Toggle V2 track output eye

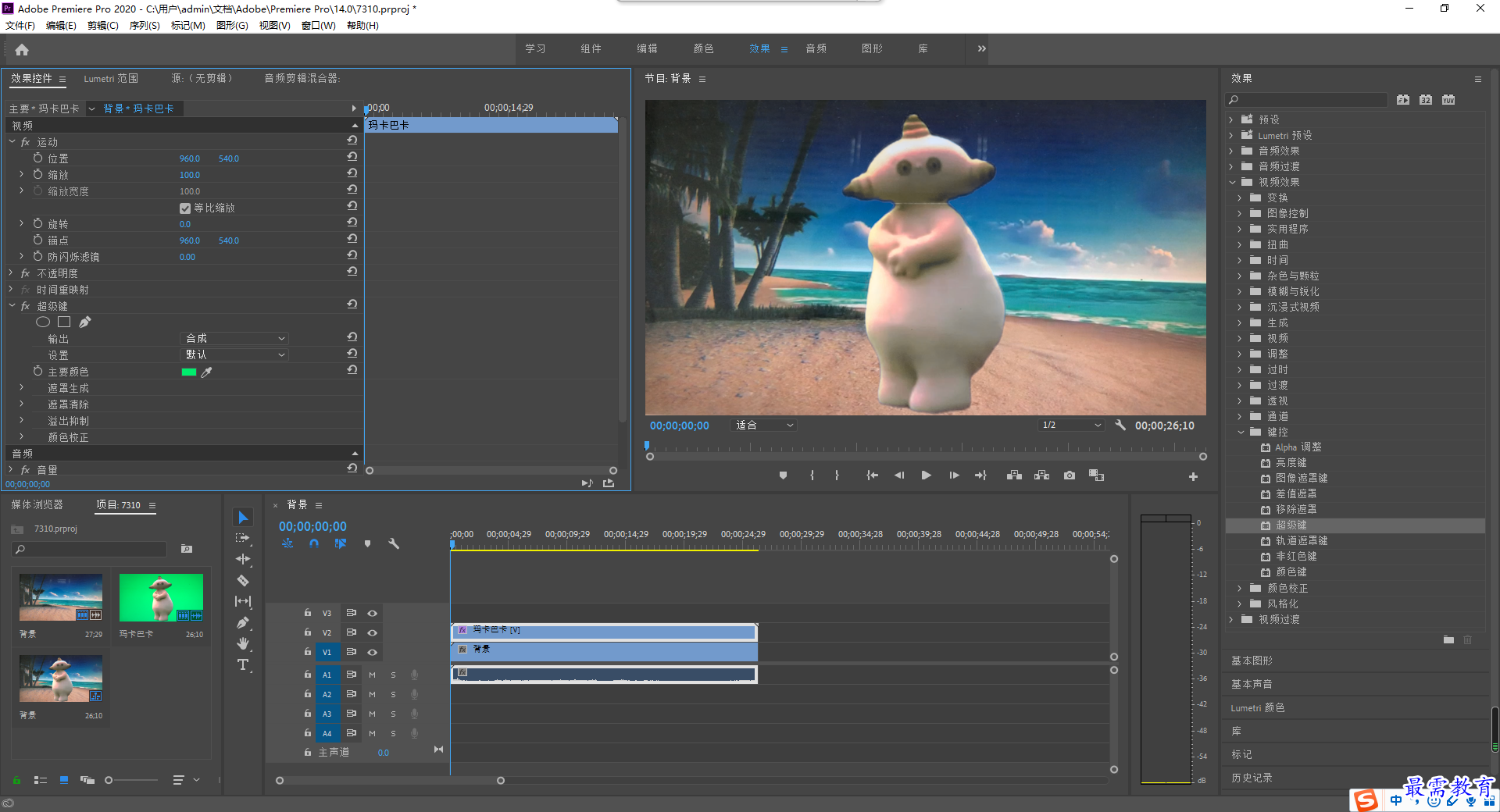coord(373,632)
